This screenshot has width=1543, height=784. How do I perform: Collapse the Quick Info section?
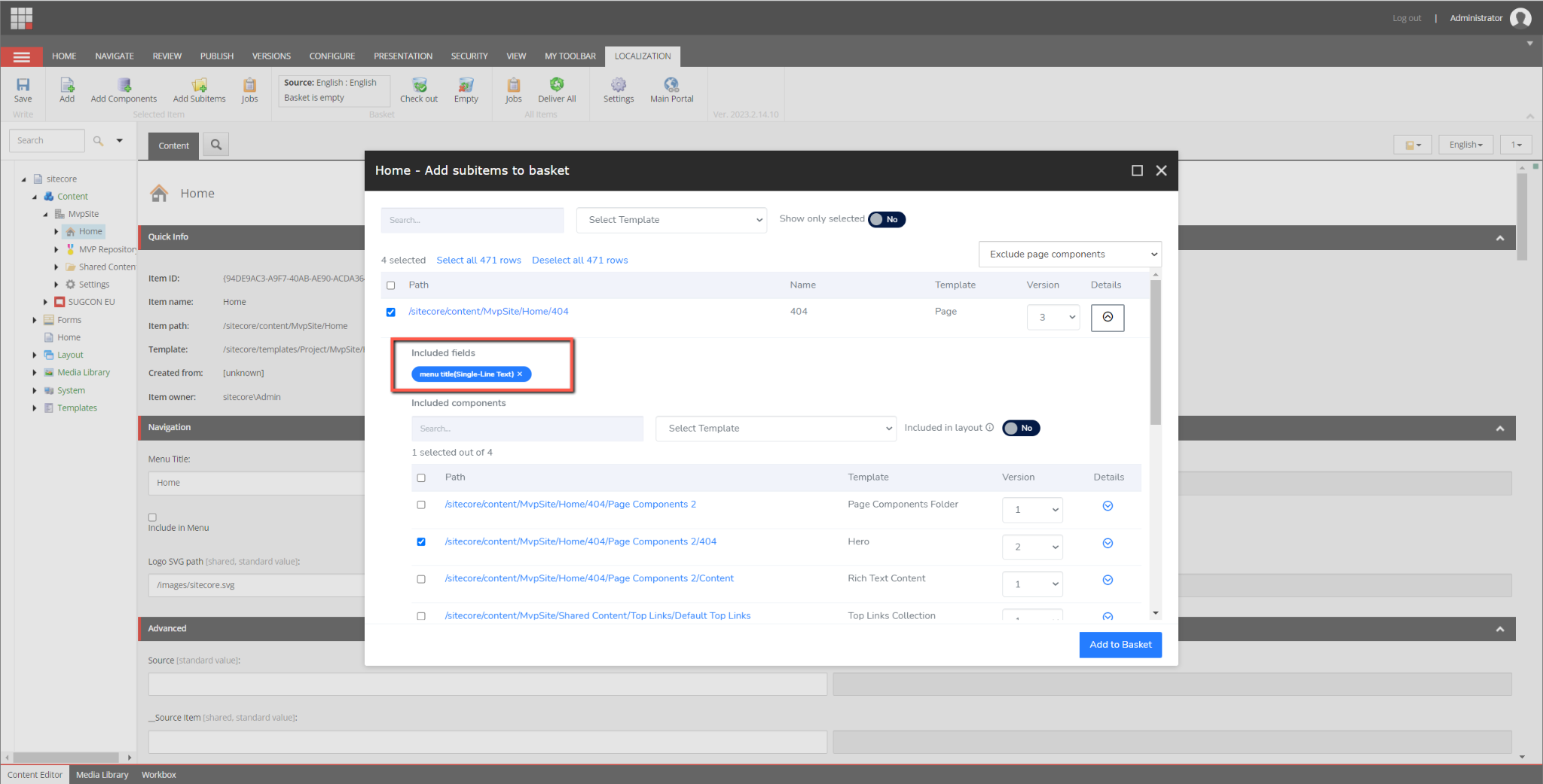pyautogui.click(x=1500, y=238)
